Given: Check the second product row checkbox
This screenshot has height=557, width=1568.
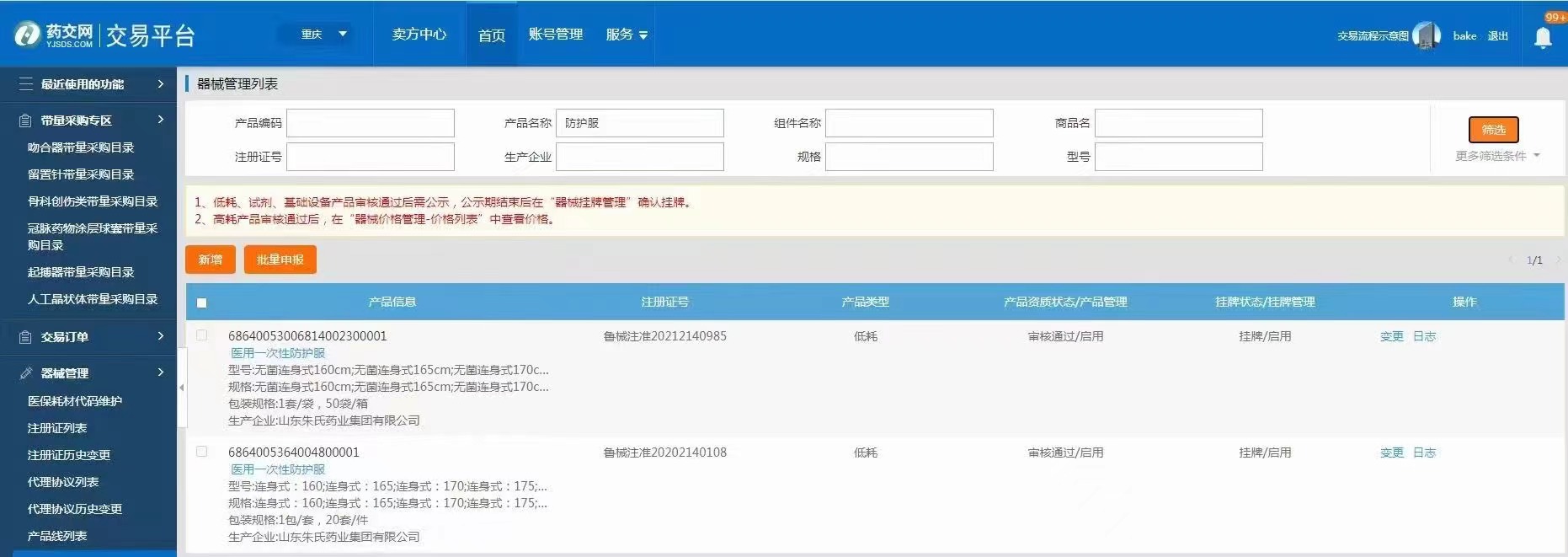Looking at the screenshot, I should tap(201, 452).
